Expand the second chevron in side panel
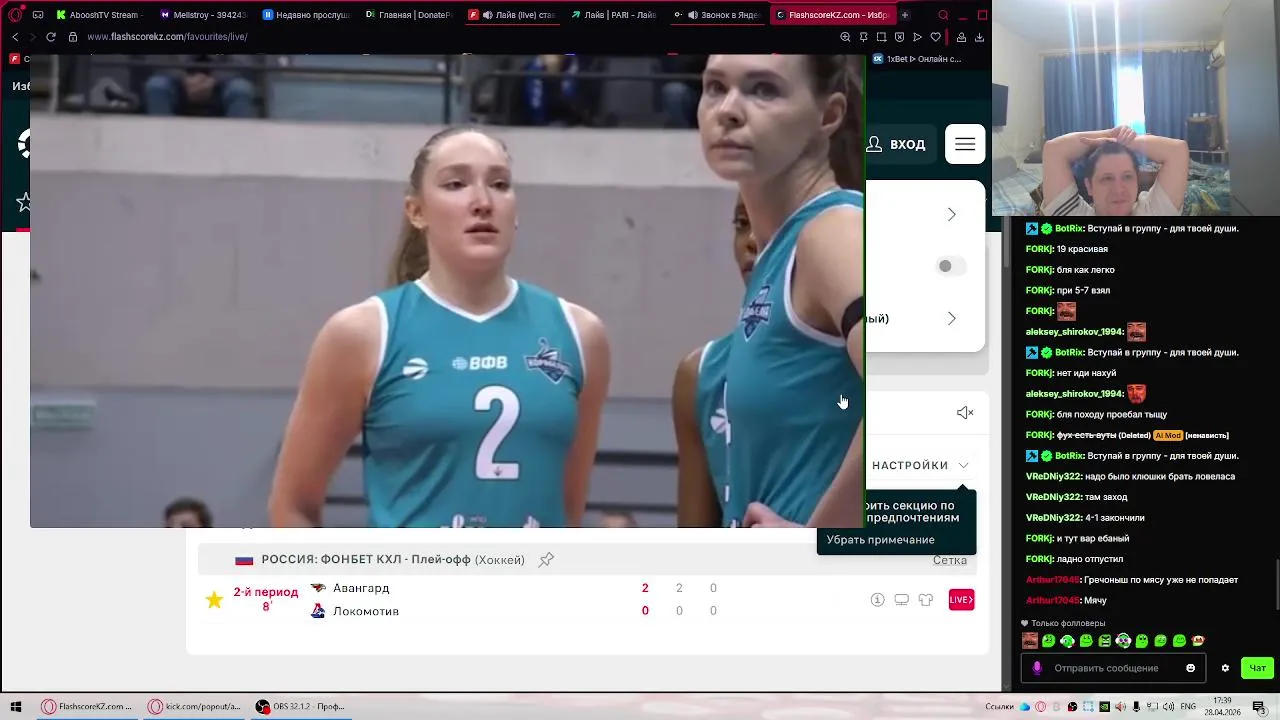The image size is (1280, 720). click(952, 318)
